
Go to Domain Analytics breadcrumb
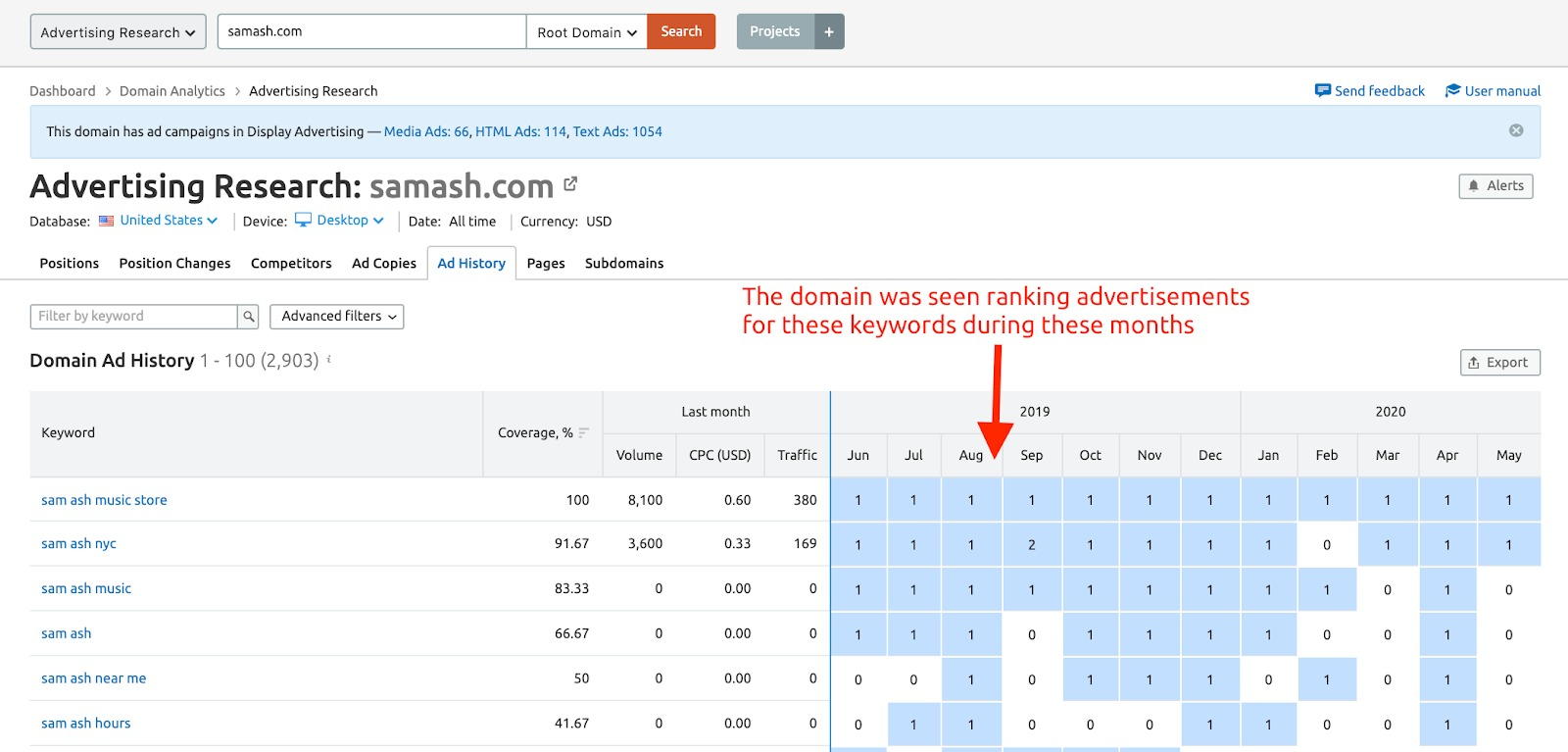(172, 90)
